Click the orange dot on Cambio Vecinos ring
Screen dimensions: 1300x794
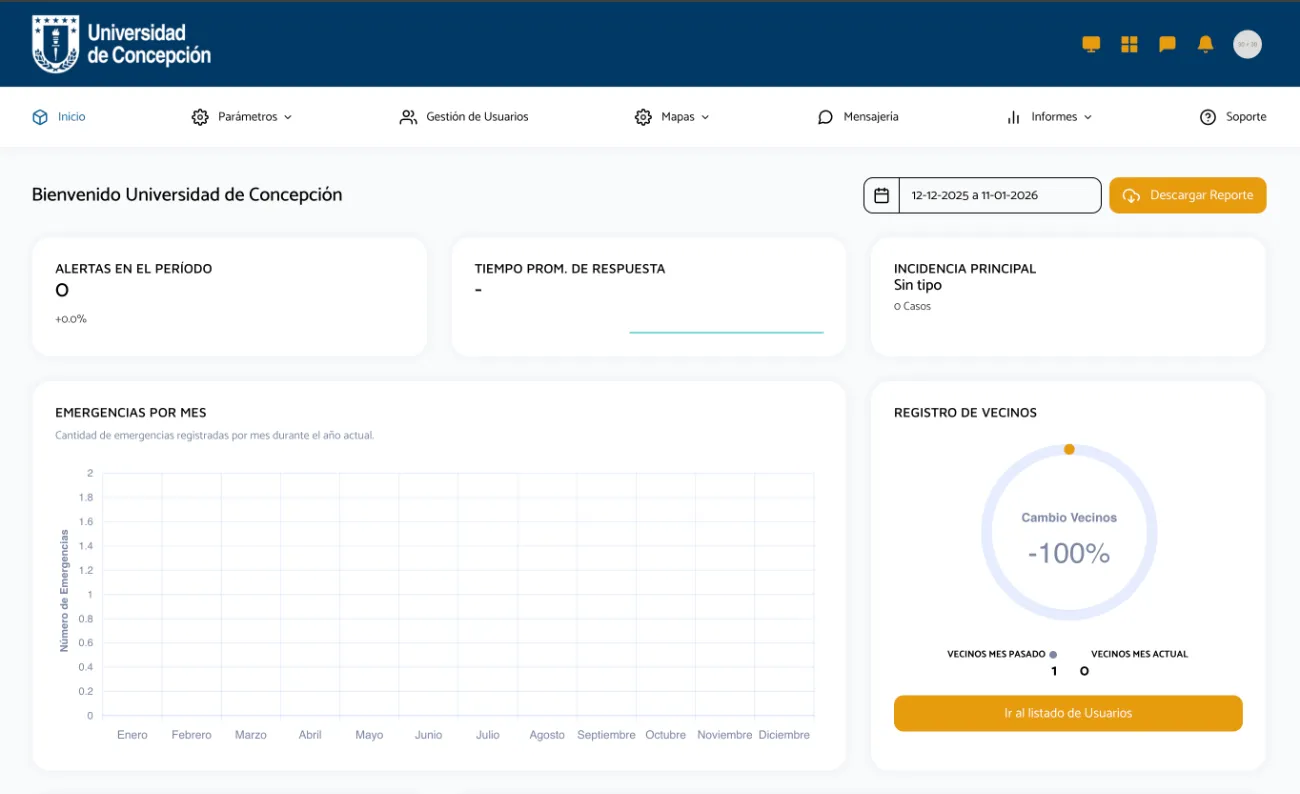(1069, 450)
